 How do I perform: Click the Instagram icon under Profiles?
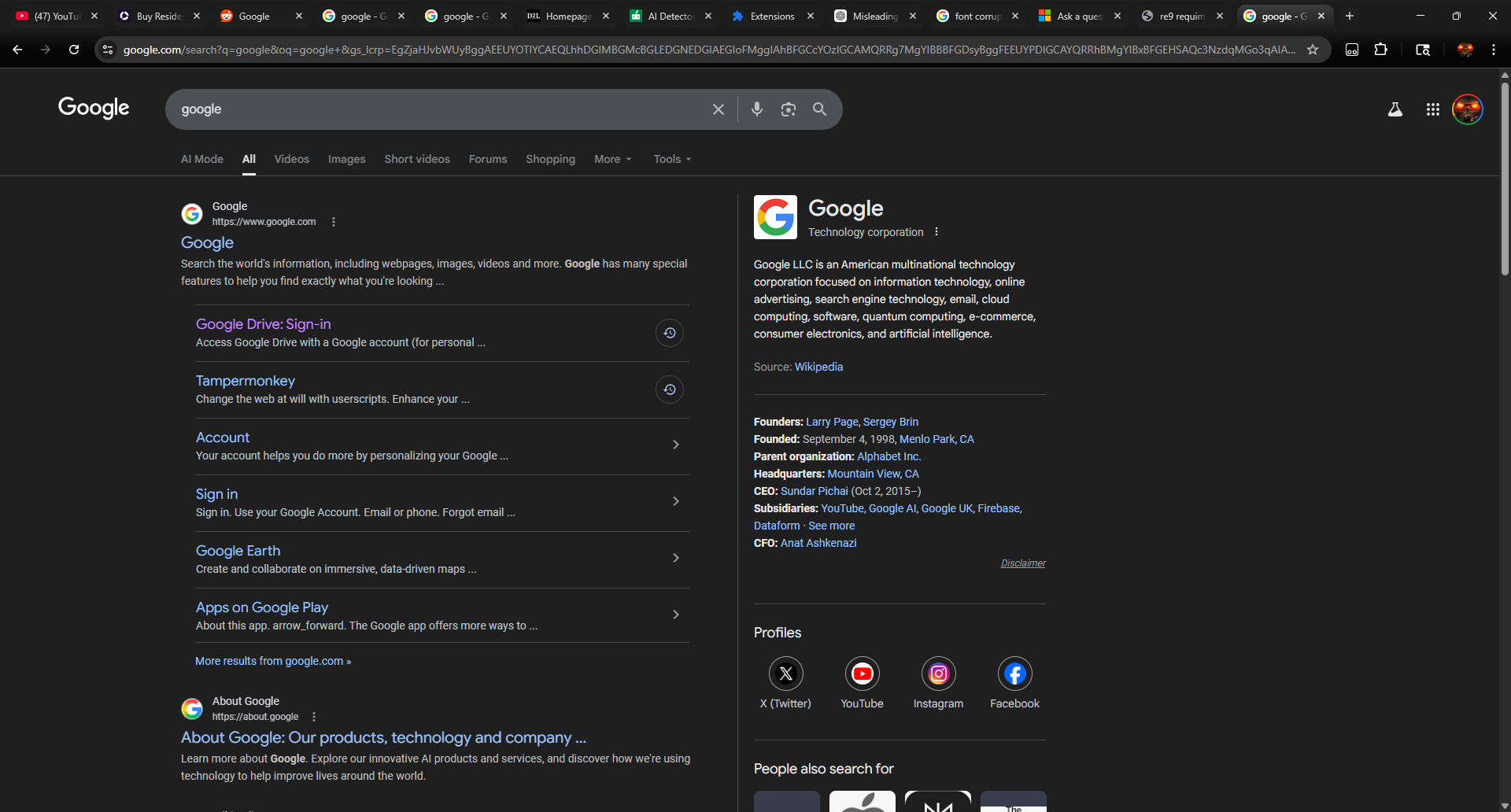[x=938, y=674]
